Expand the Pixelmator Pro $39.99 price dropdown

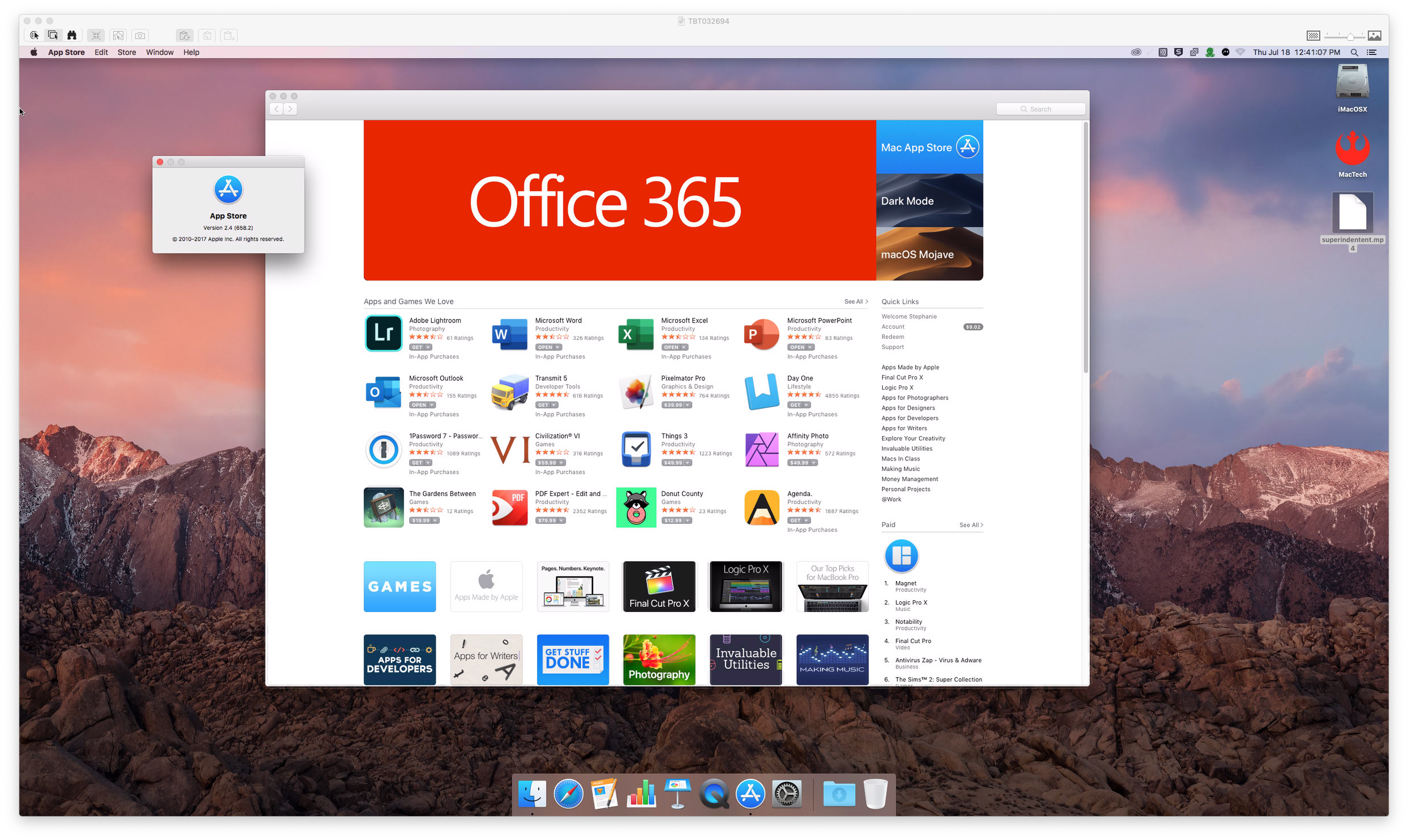click(x=688, y=405)
